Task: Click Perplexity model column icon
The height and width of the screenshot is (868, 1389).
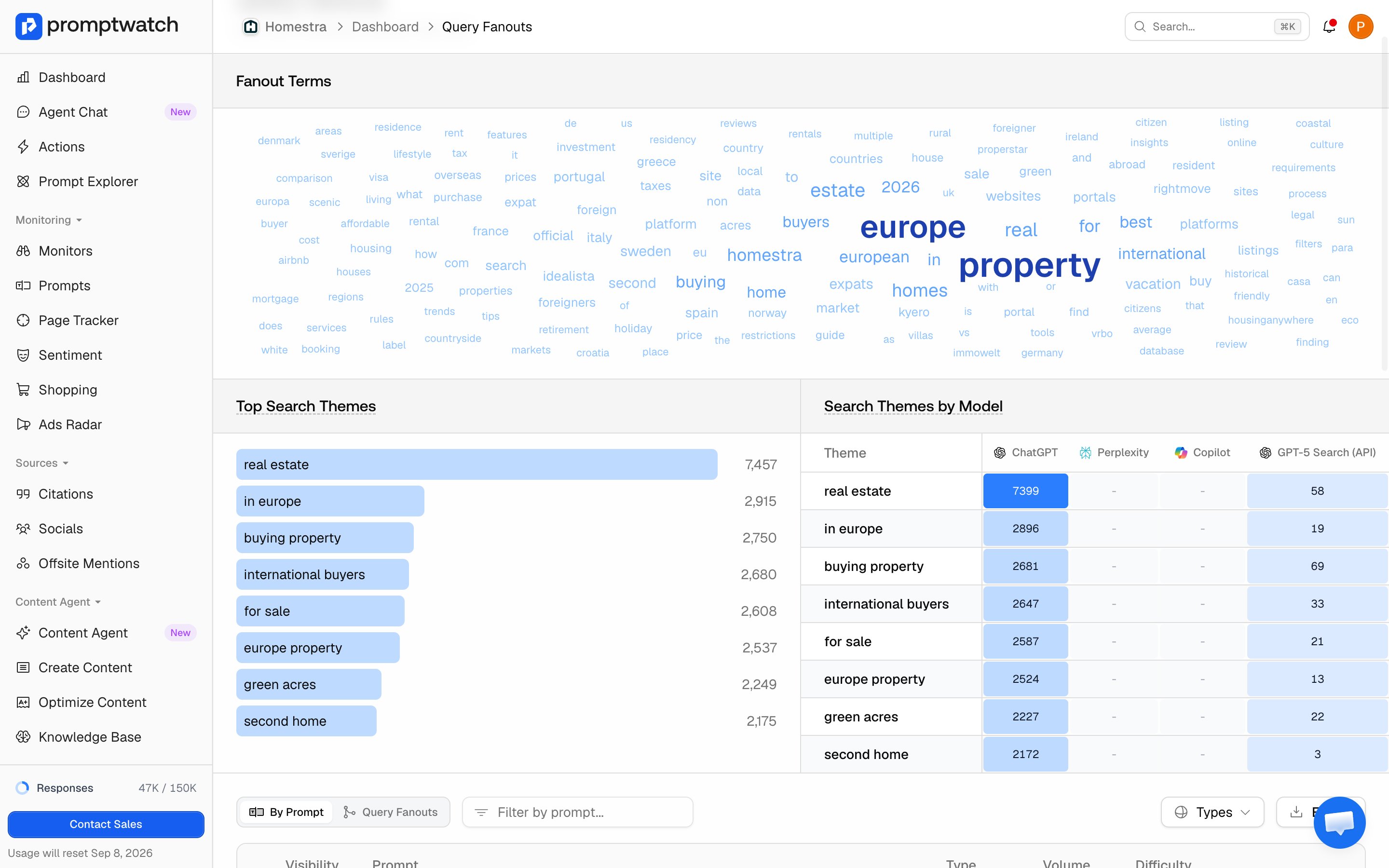Action: pos(1085,452)
